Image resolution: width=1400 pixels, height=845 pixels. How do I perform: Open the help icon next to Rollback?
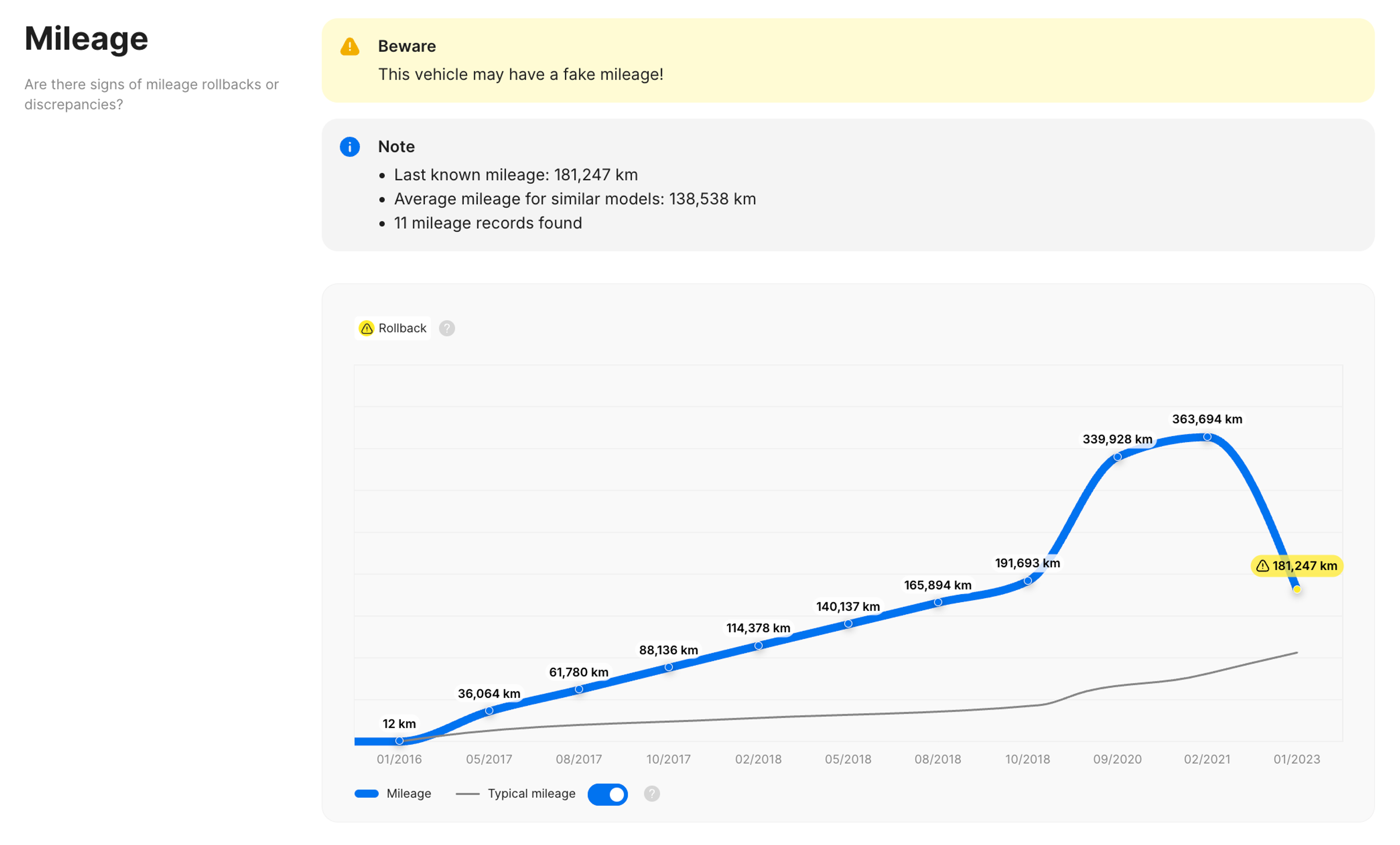(447, 328)
